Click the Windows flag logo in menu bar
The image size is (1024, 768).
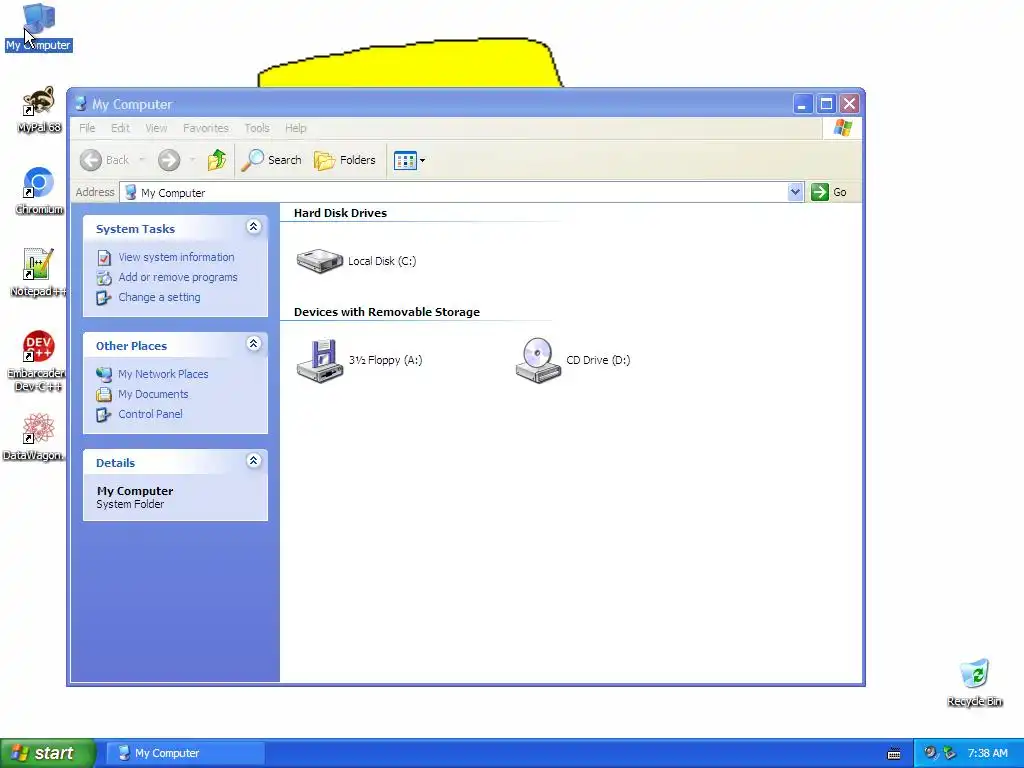click(842, 127)
